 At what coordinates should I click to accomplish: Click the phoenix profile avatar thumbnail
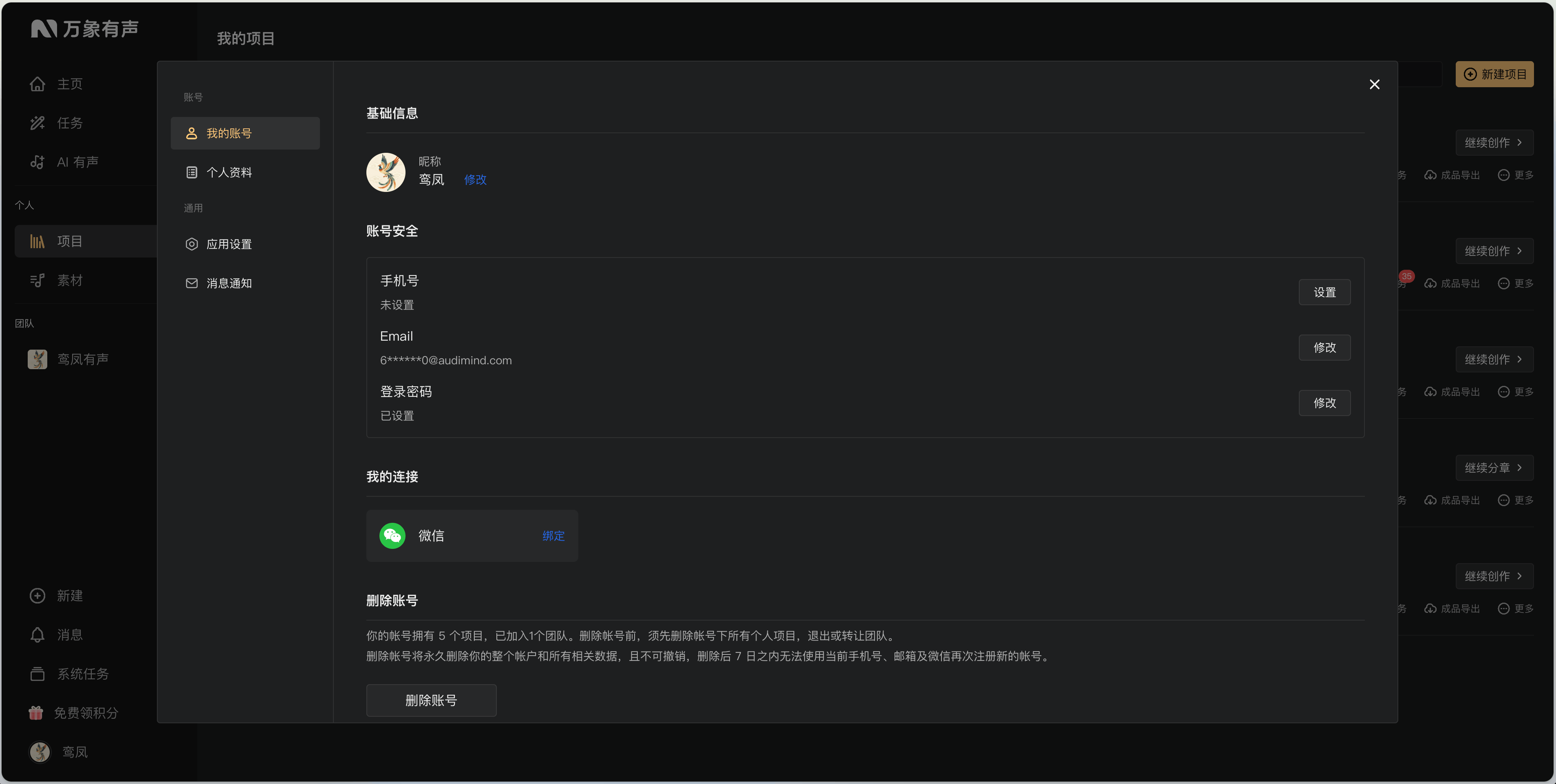pos(386,172)
